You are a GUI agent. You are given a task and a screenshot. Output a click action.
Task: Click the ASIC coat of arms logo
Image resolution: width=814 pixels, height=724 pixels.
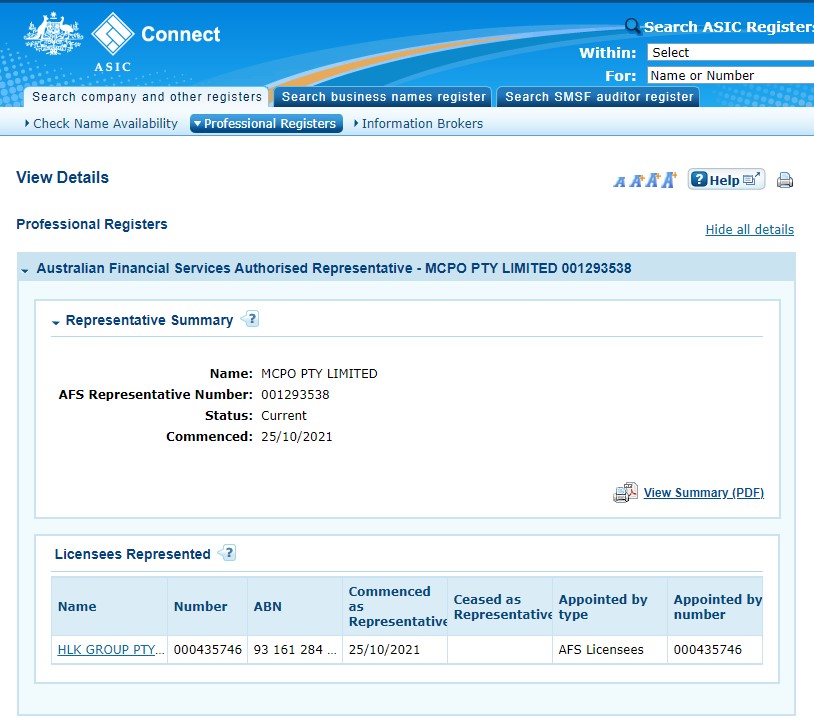53,34
